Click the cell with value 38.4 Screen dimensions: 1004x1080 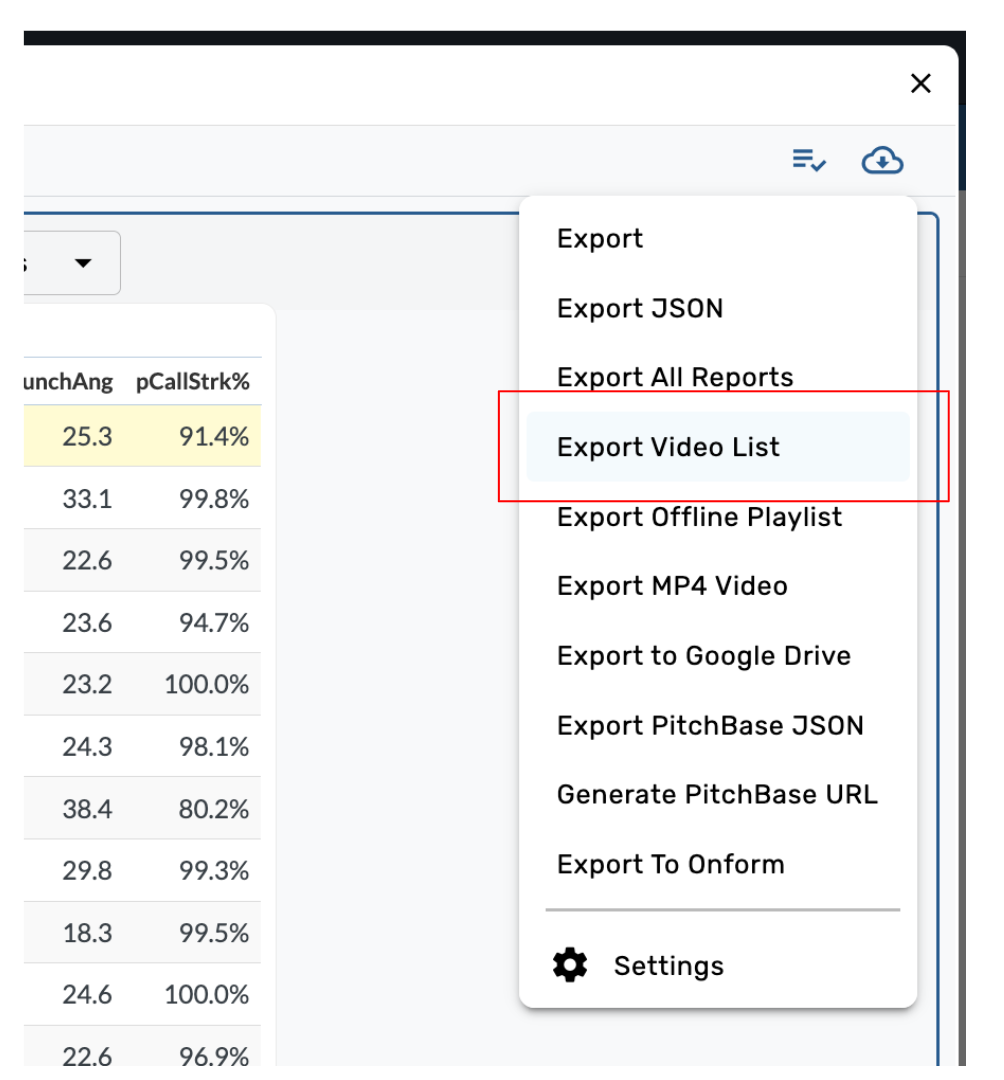(x=87, y=809)
